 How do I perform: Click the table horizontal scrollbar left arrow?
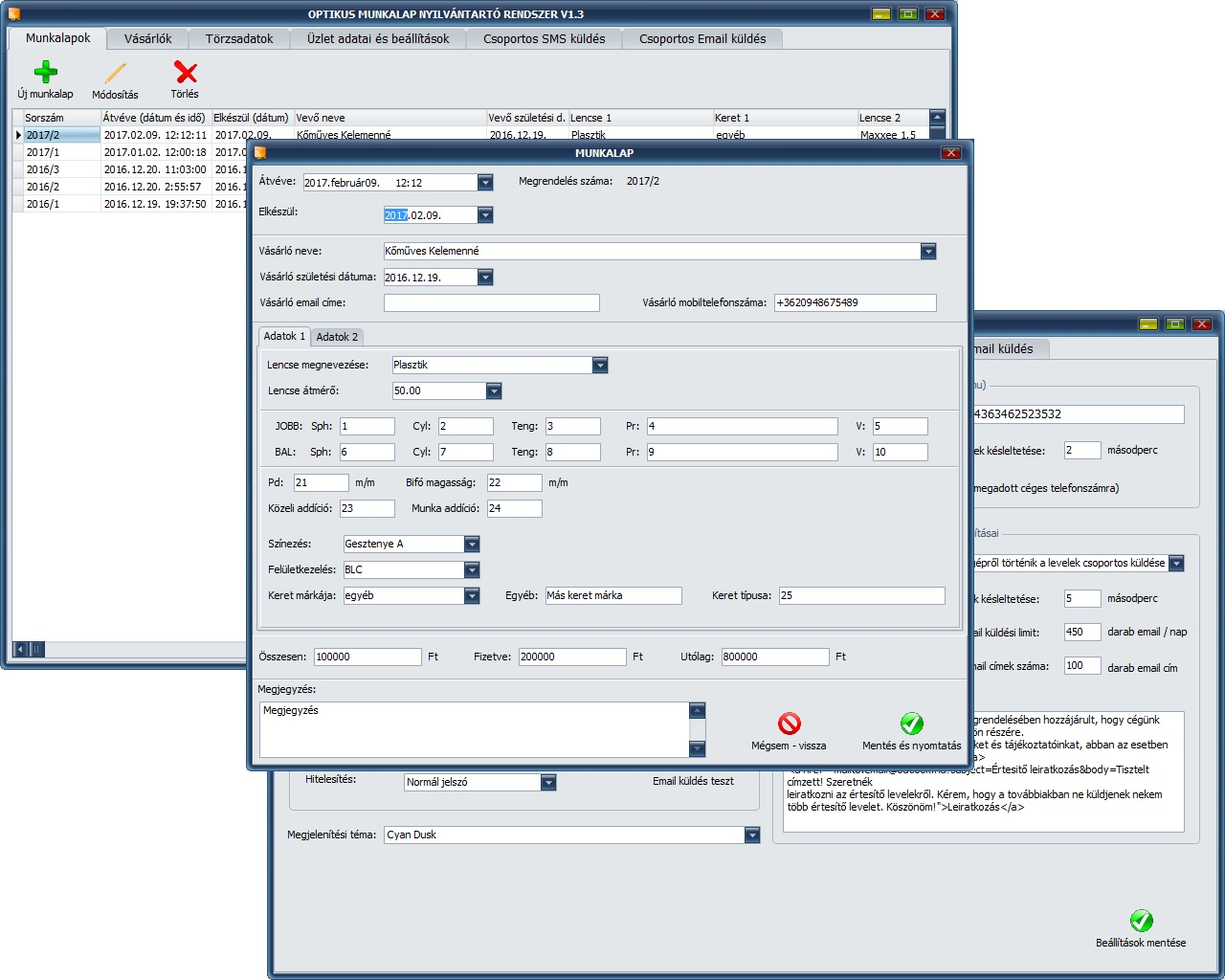pos(20,649)
